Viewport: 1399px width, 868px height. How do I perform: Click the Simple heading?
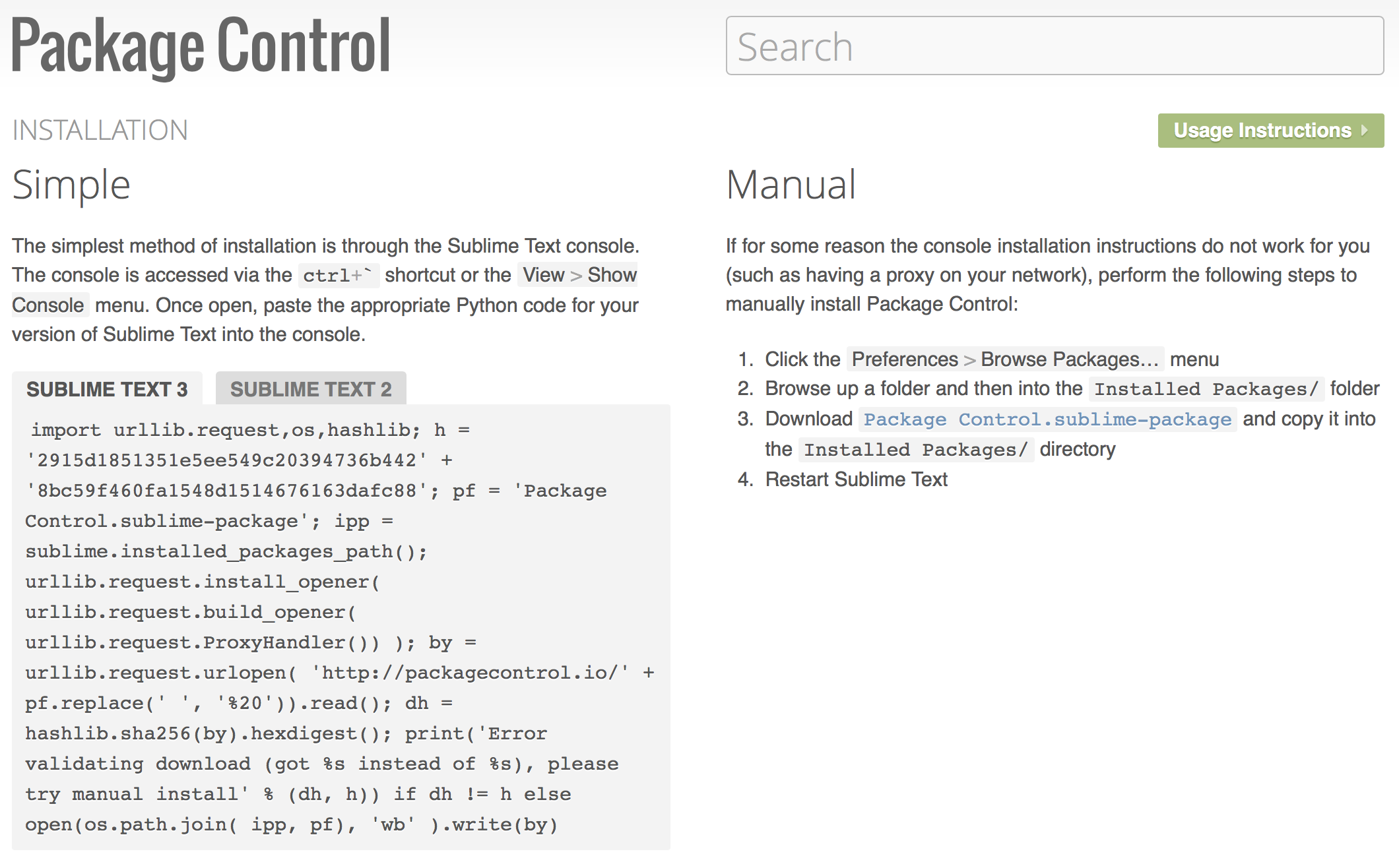point(71,185)
